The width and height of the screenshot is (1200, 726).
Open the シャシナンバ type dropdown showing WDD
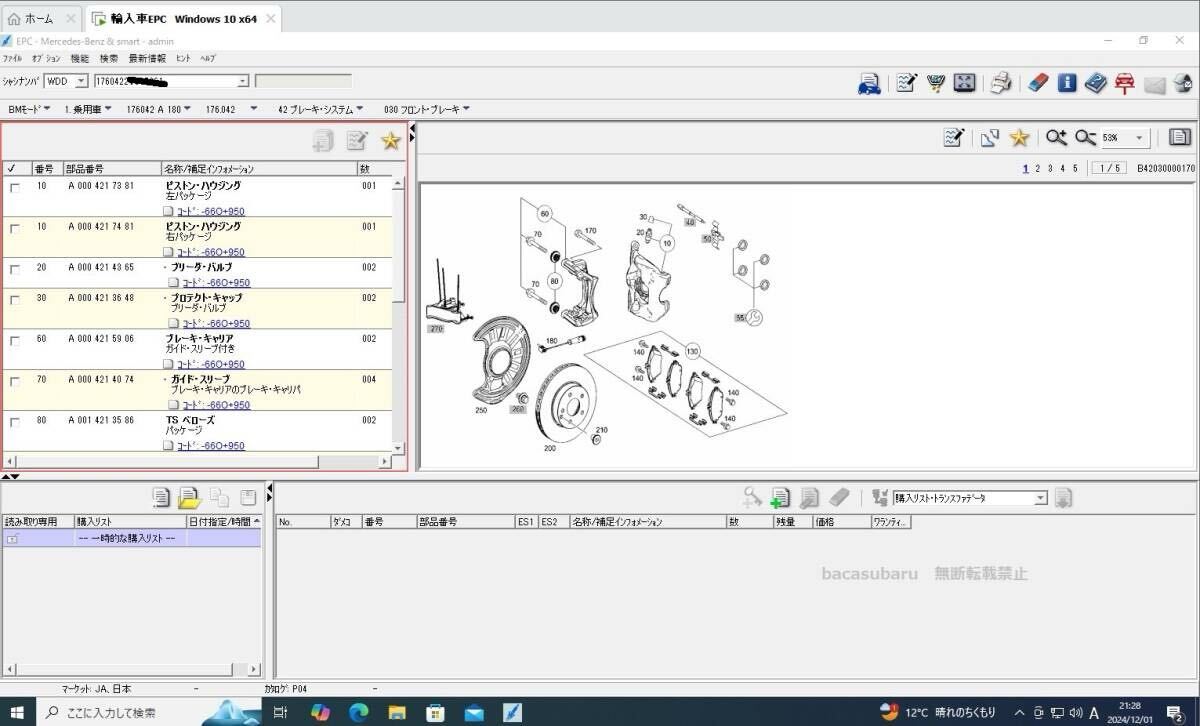coord(79,81)
